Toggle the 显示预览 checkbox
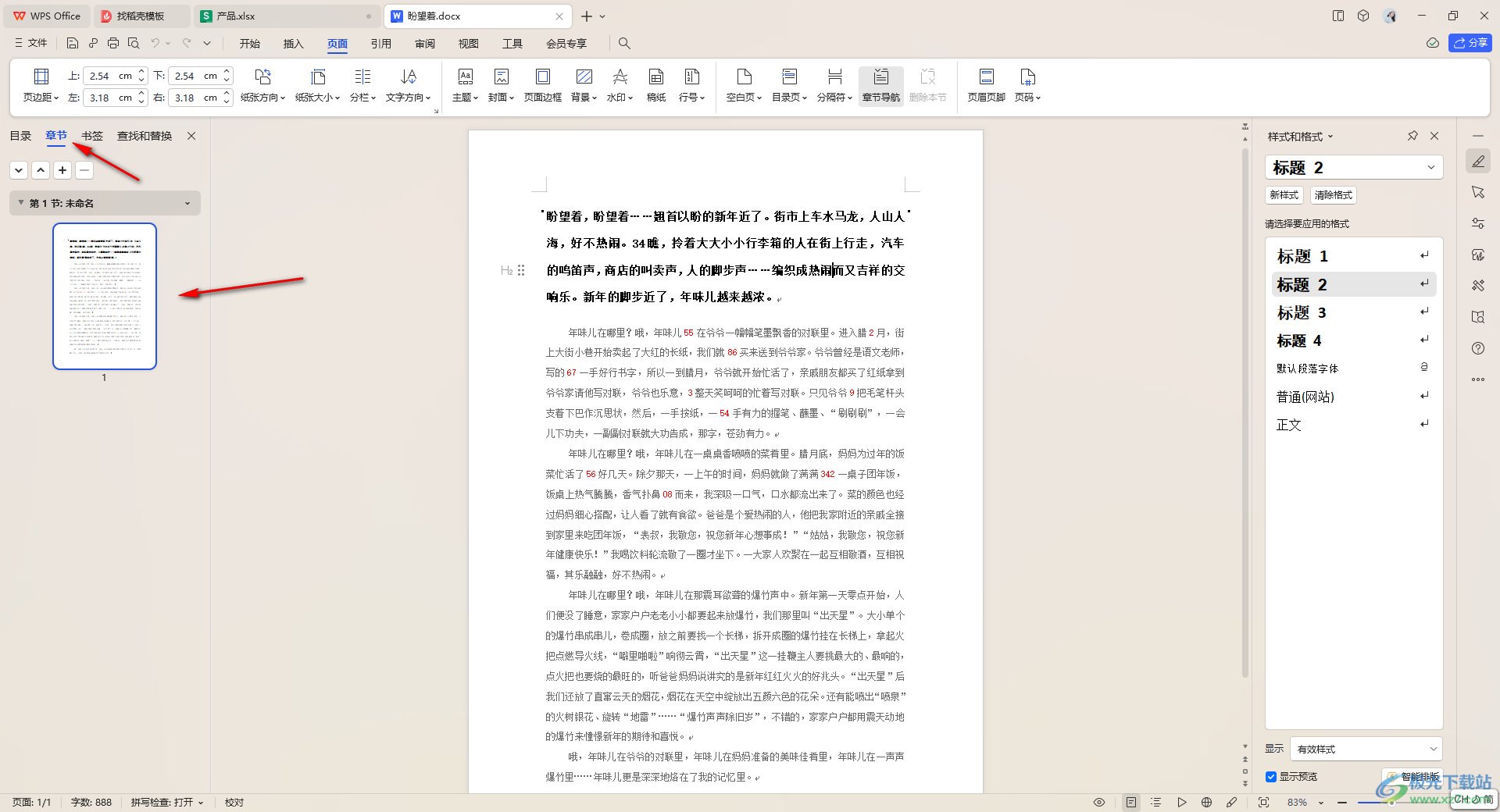Image resolution: width=1500 pixels, height=812 pixels. (1271, 777)
